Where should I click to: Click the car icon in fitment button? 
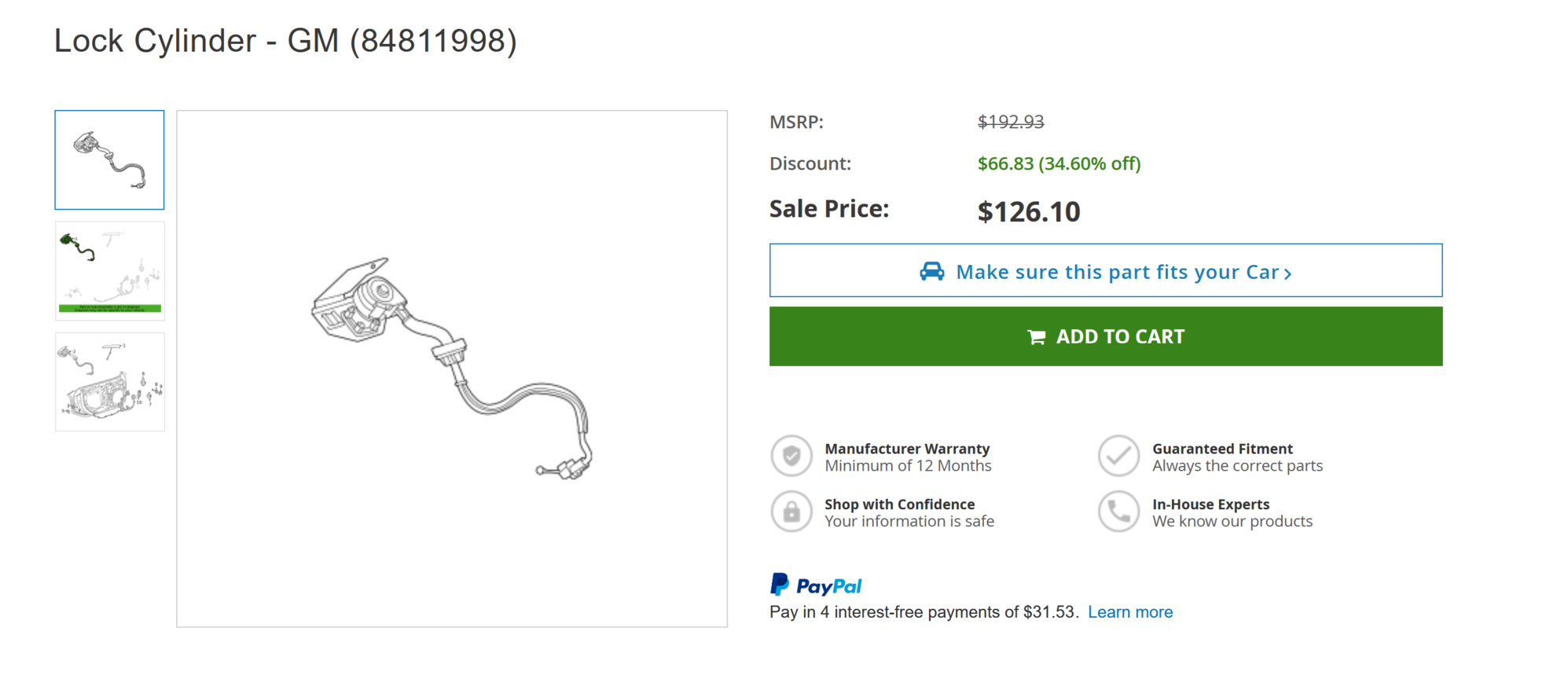pos(931,272)
